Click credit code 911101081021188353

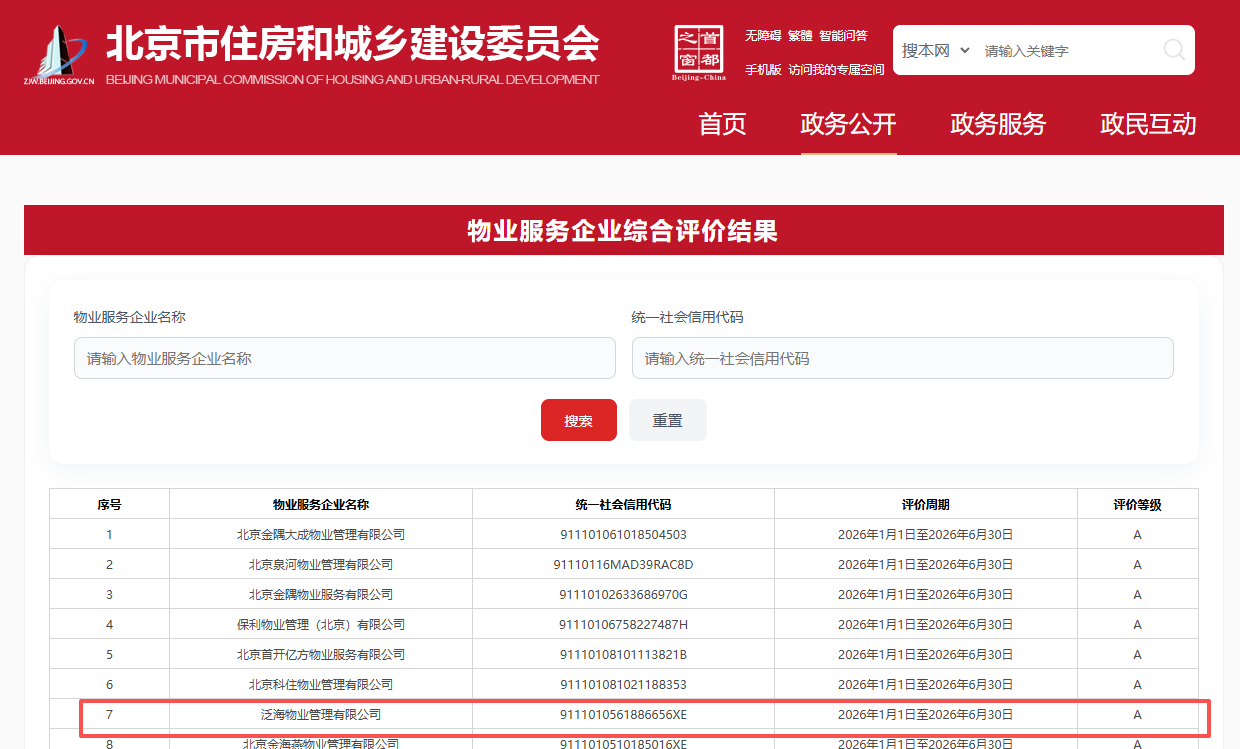(624, 684)
